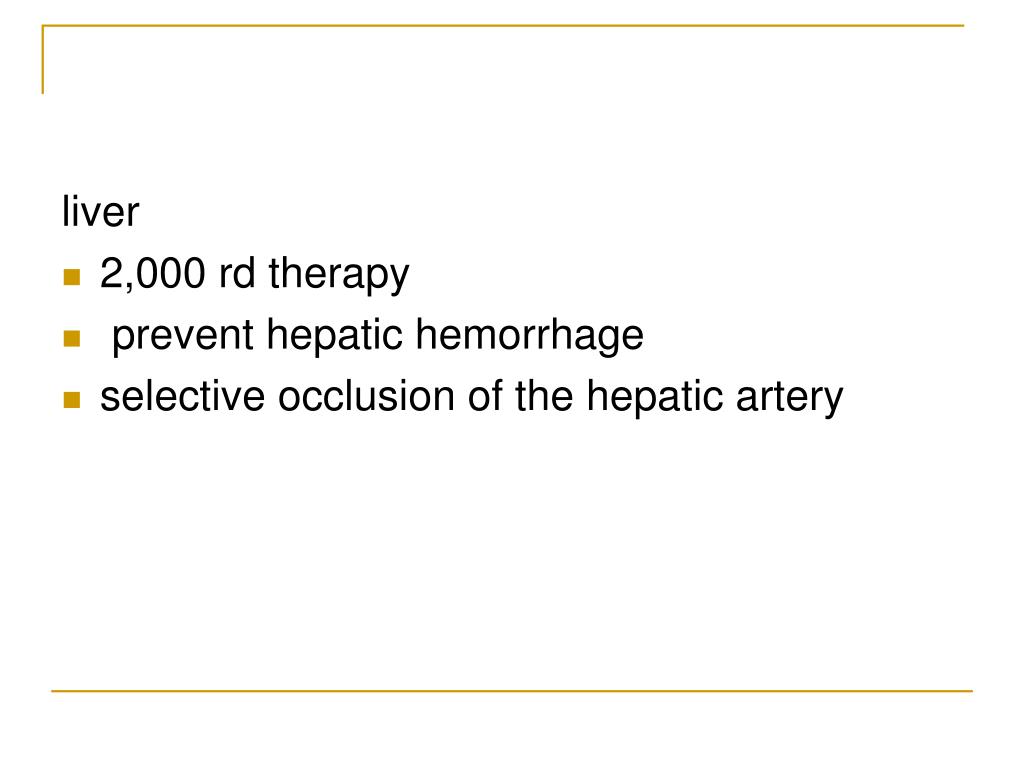Click the word "occlusion"
The image size is (1024, 768).
(x=366, y=396)
